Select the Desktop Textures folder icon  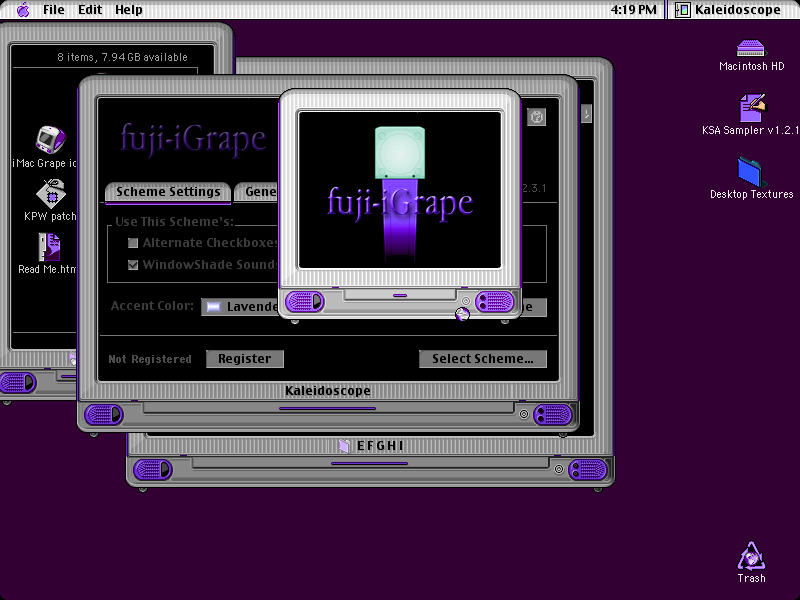tap(749, 172)
